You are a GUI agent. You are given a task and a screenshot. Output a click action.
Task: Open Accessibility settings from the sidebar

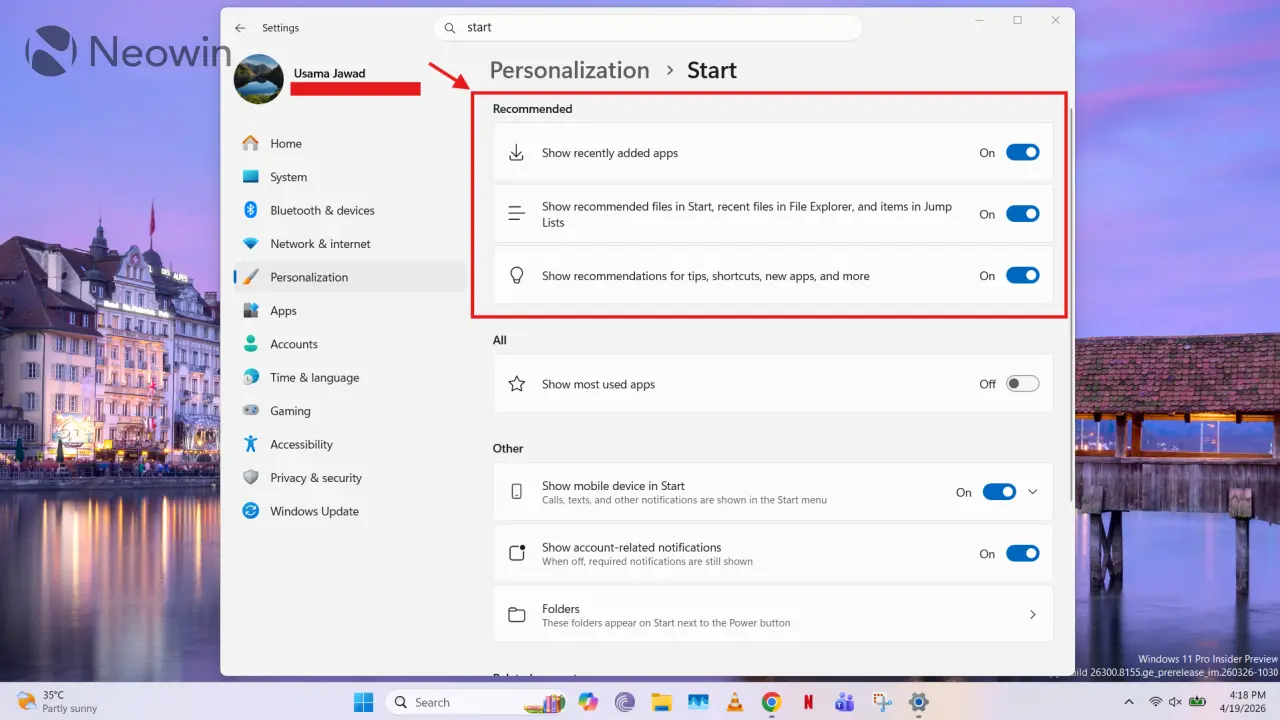303,444
